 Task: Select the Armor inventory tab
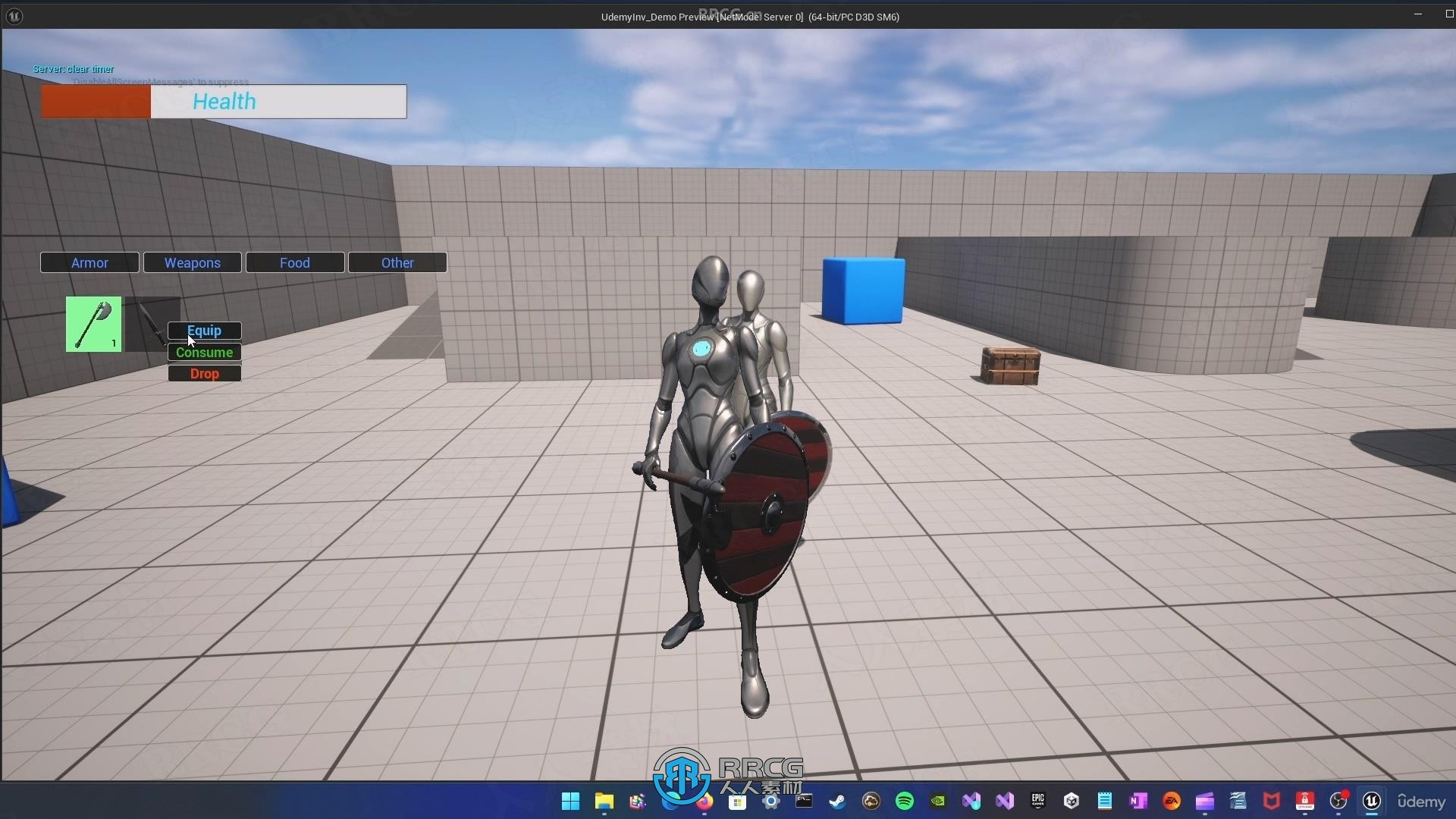pos(89,262)
